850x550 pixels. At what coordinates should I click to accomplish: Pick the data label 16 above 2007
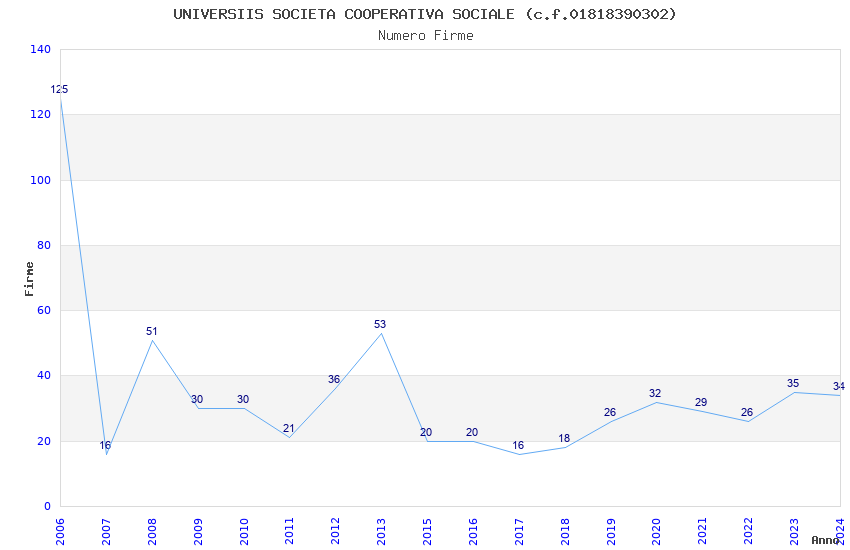tap(105, 445)
